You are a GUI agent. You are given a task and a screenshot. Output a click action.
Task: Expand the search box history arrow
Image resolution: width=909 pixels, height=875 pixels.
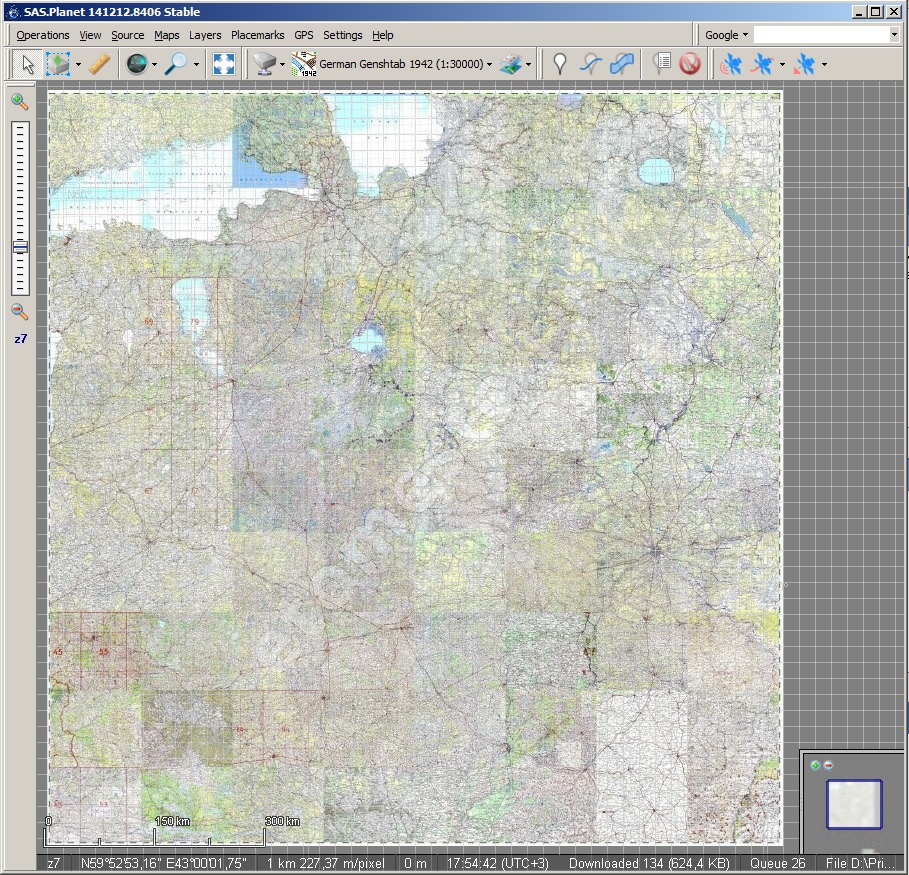click(x=894, y=35)
